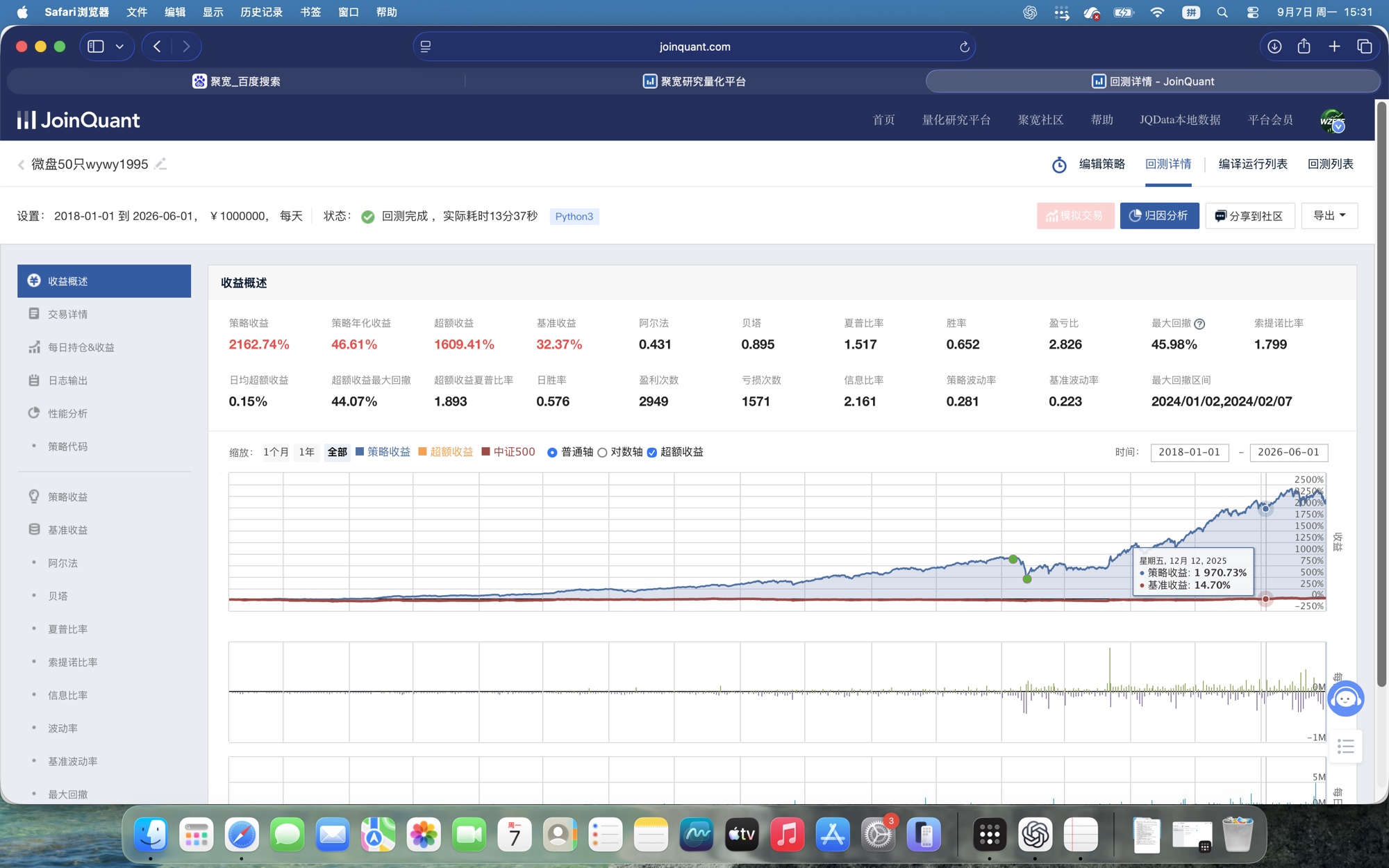This screenshot has height=868, width=1389.
Task: Open Spotlight search in the menu bar
Action: coord(1222,12)
